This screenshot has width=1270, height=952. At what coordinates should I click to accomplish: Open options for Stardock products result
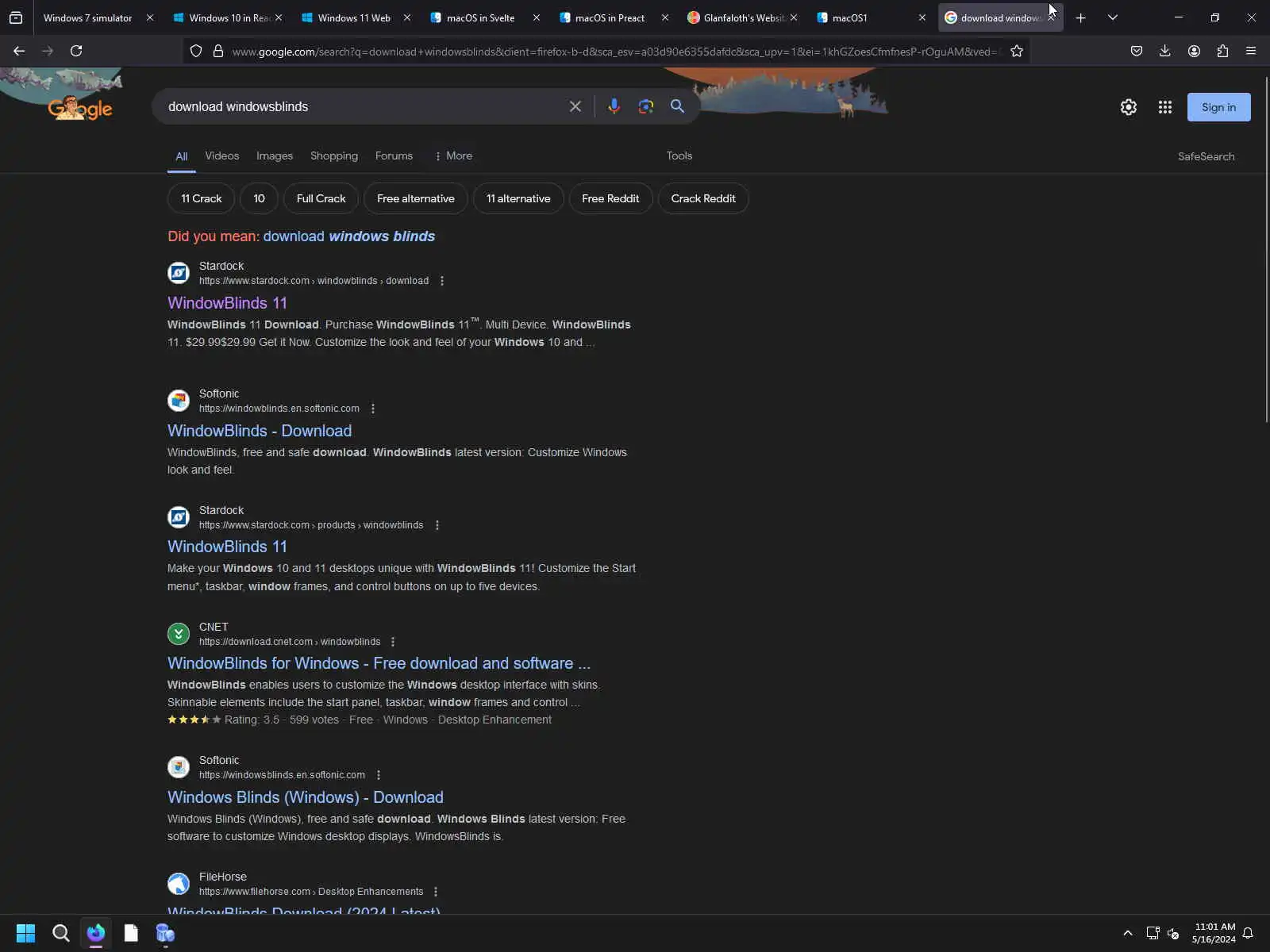437,525
